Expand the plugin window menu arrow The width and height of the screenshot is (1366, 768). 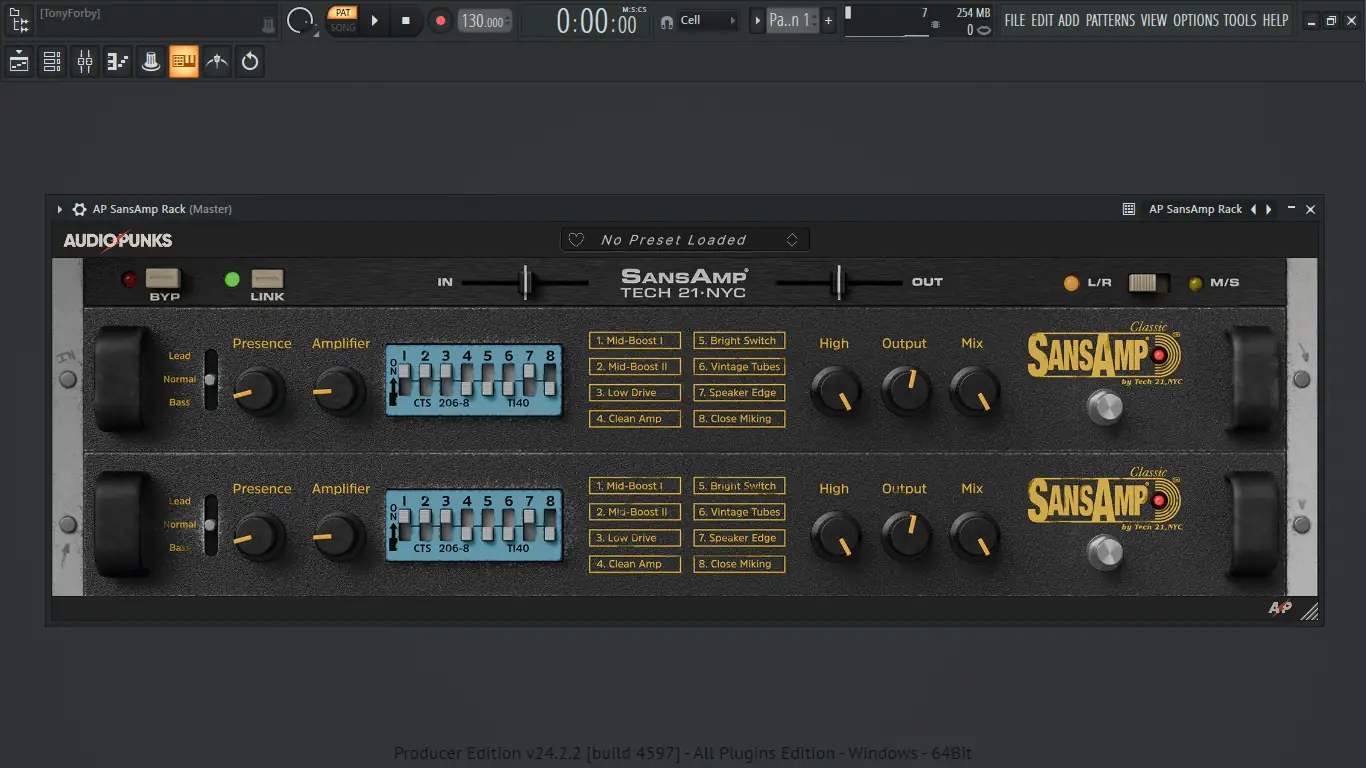[60, 209]
